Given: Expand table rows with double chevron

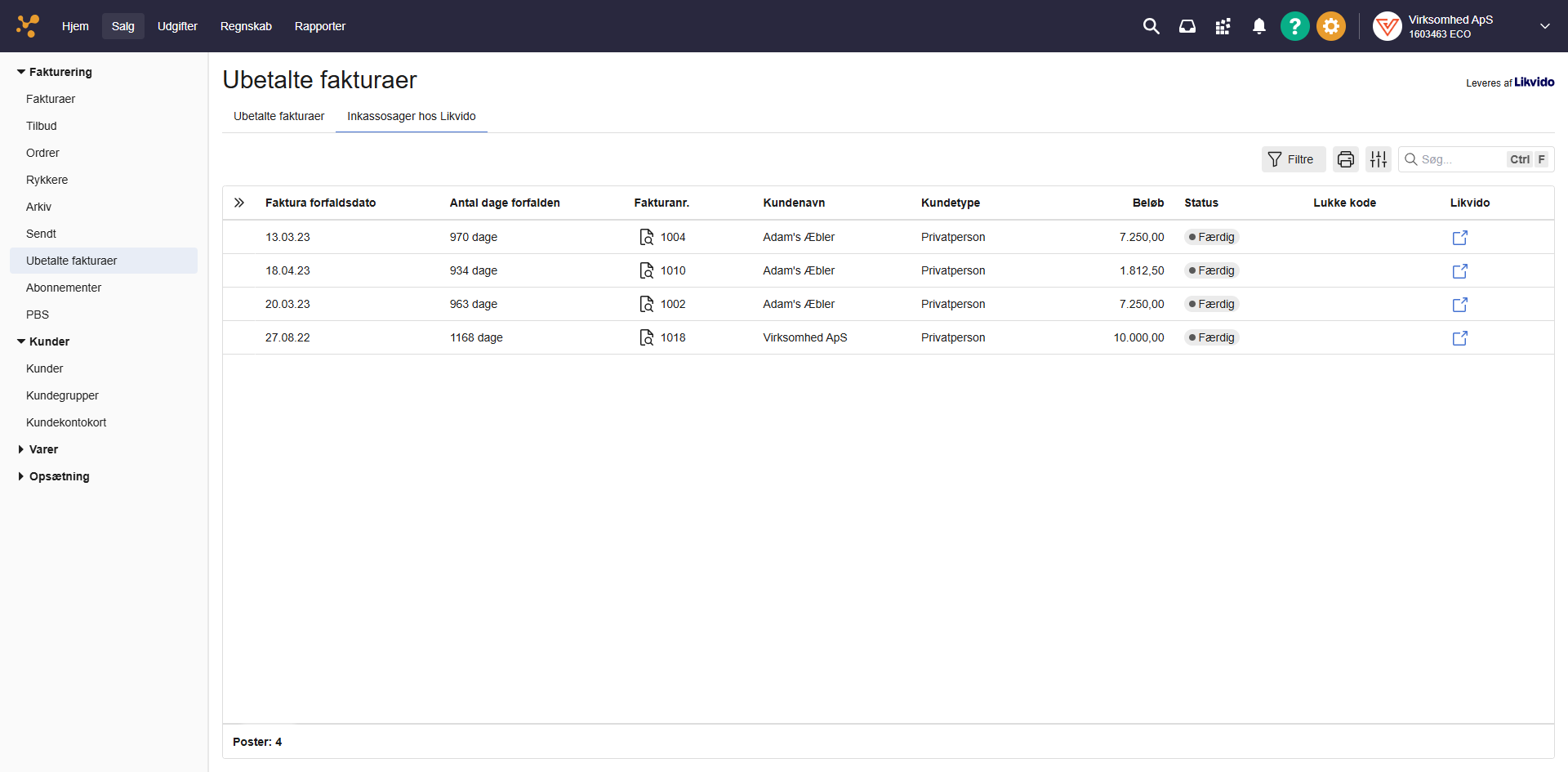Looking at the screenshot, I should pyautogui.click(x=239, y=203).
